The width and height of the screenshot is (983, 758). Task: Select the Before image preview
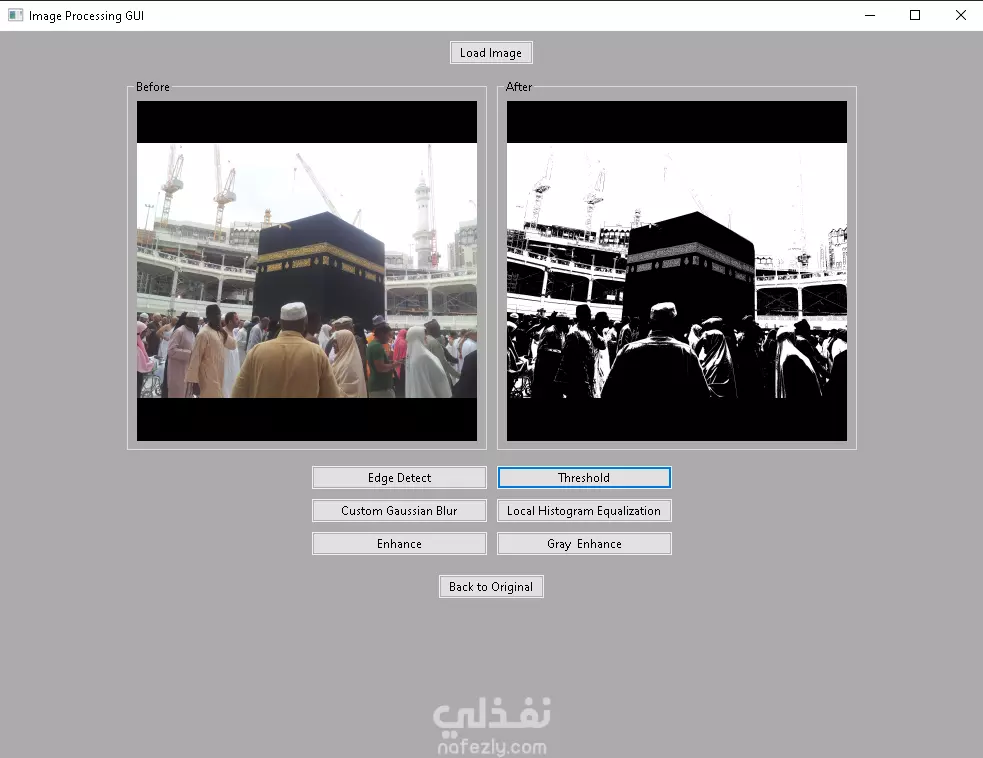point(307,271)
